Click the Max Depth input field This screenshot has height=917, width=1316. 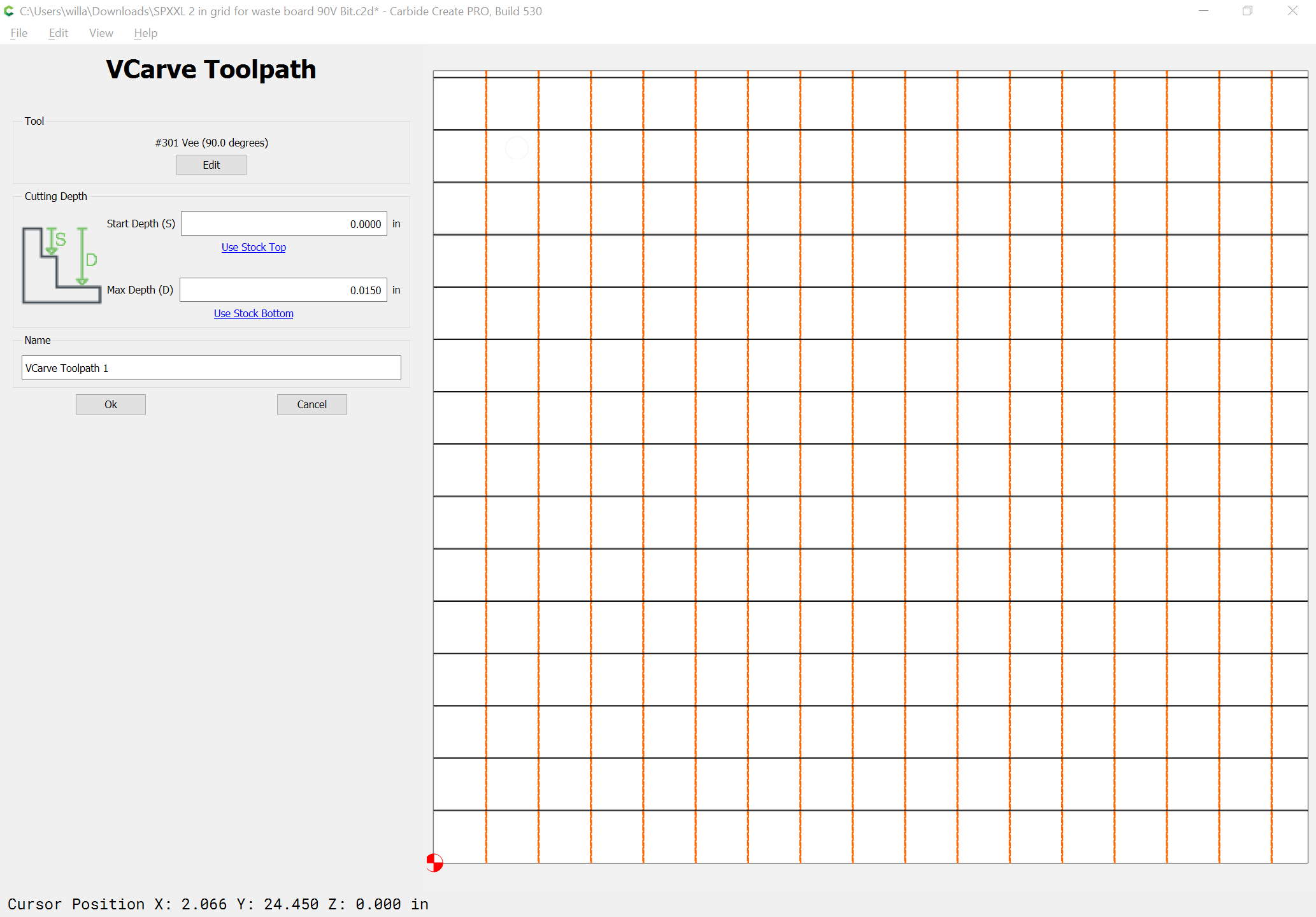(283, 290)
